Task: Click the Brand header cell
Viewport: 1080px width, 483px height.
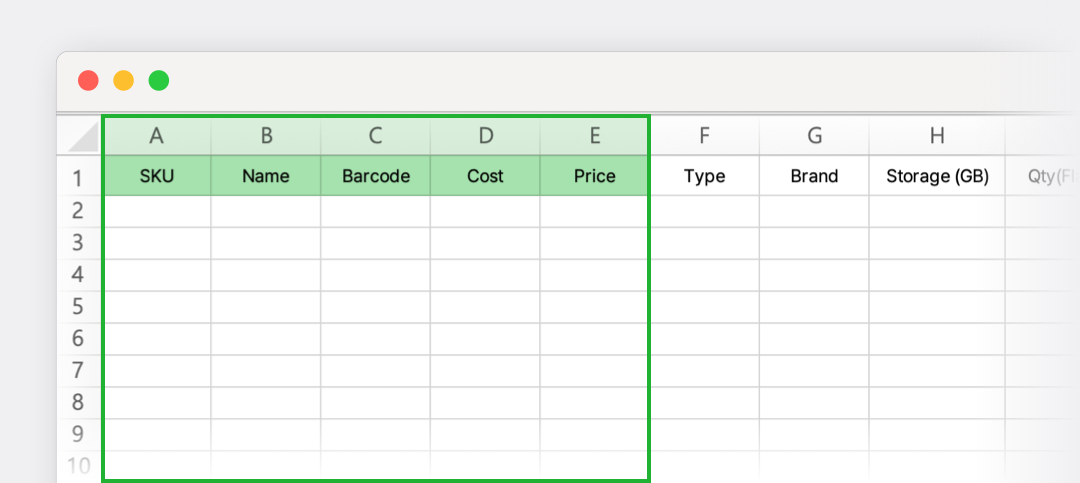Action: pos(814,176)
